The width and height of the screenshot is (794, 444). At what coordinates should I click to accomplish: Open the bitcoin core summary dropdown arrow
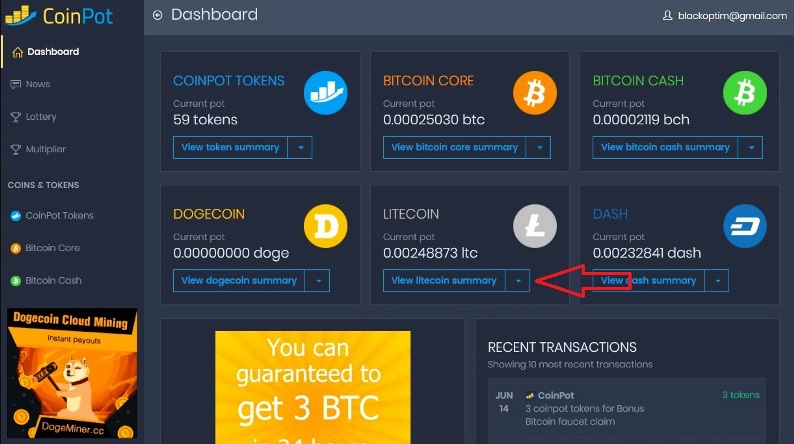click(539, 147)
